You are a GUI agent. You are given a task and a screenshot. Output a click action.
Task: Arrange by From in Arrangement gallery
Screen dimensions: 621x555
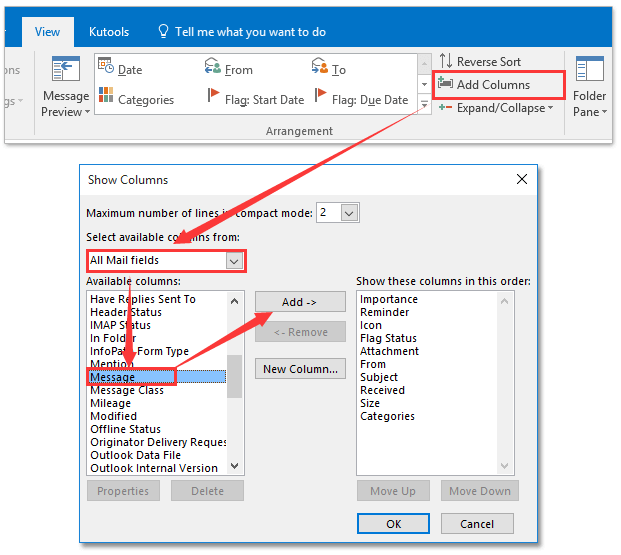tap(228, 70)
